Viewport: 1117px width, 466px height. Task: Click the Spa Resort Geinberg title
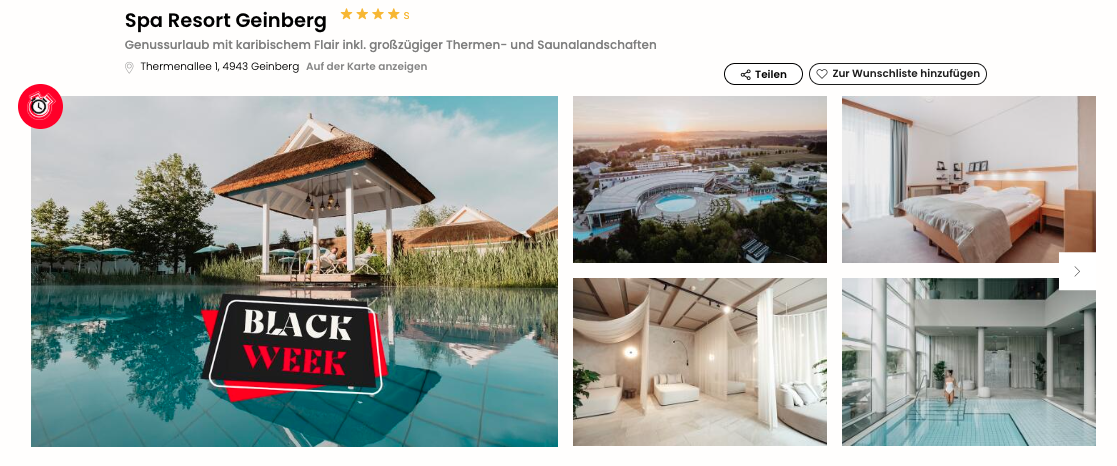coord(225,21)
